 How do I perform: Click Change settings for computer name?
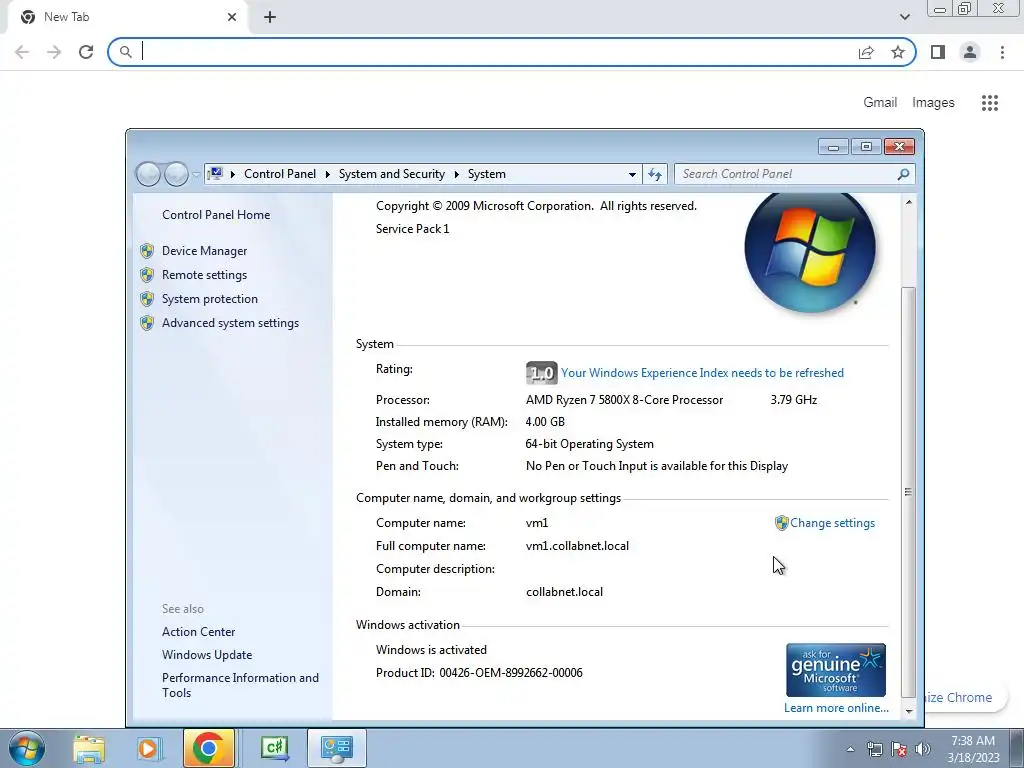832,523
